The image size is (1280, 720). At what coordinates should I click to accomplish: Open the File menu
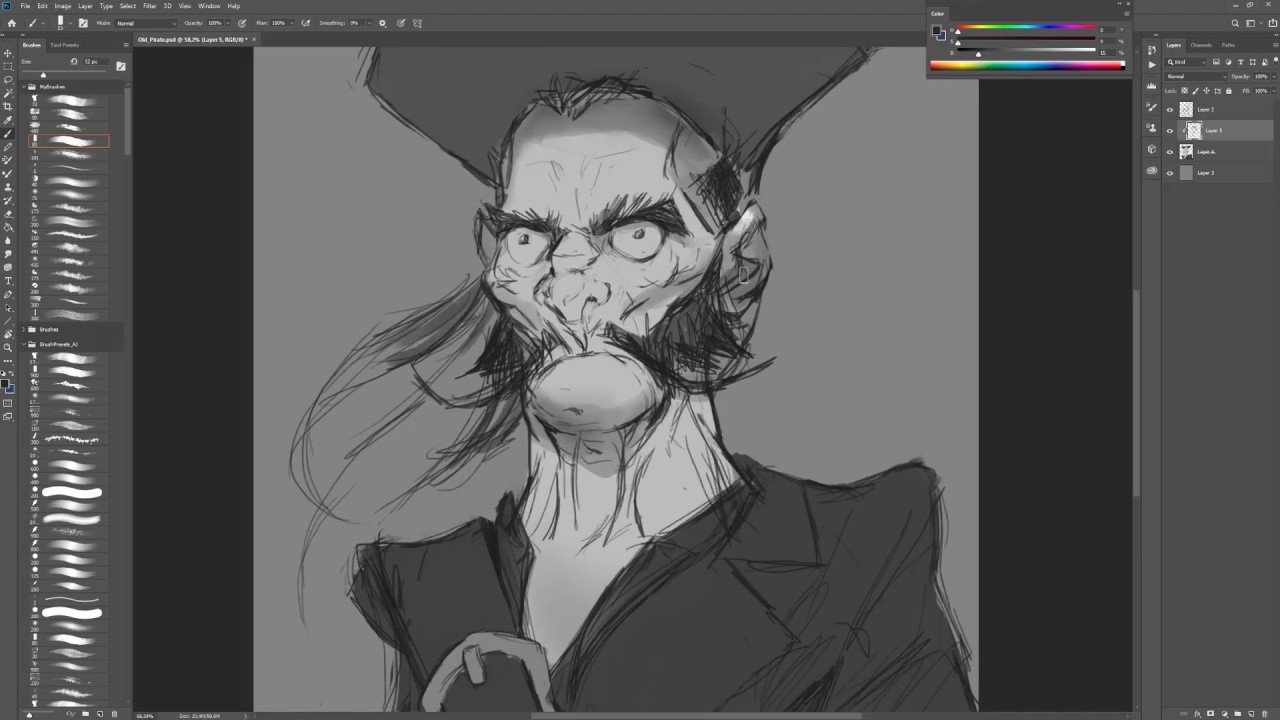pyautogui.click(x=25, y=6)
